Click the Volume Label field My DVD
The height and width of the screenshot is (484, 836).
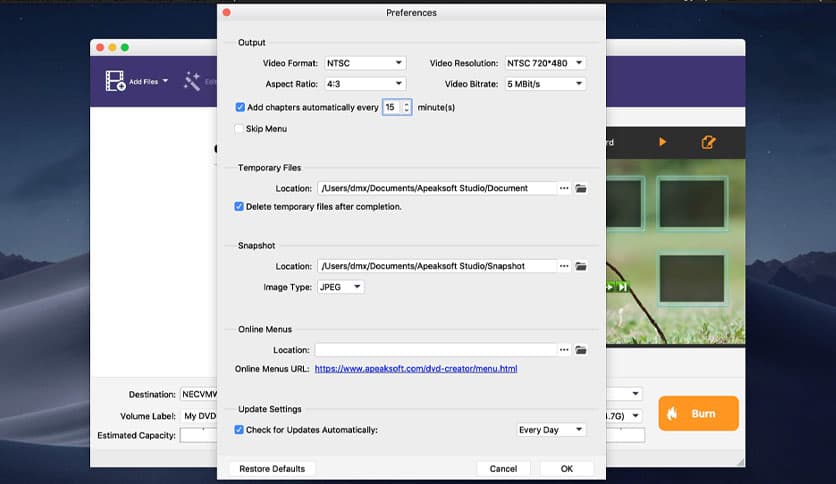coord(199,416)
